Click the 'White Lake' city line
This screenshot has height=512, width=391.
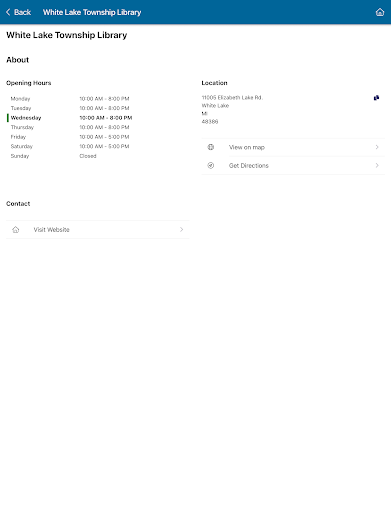pyautogui.click(x=215, y=106)
